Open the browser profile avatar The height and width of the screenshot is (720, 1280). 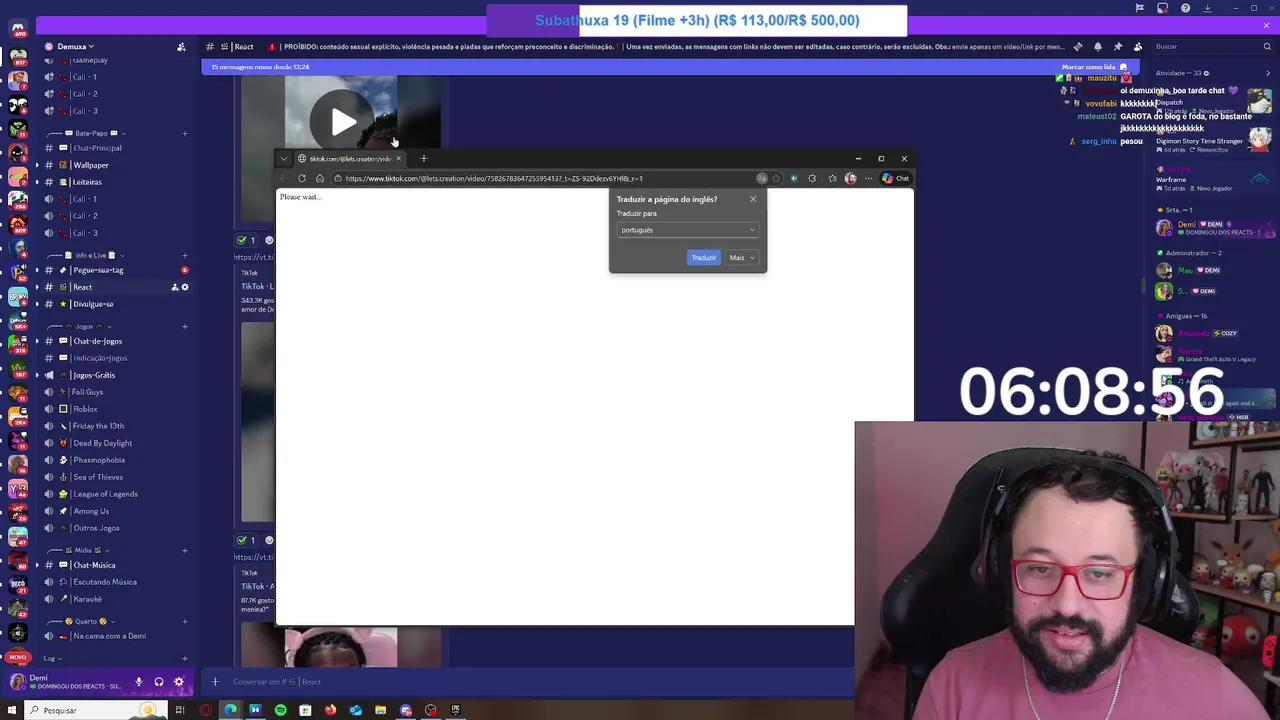(851, 178)
